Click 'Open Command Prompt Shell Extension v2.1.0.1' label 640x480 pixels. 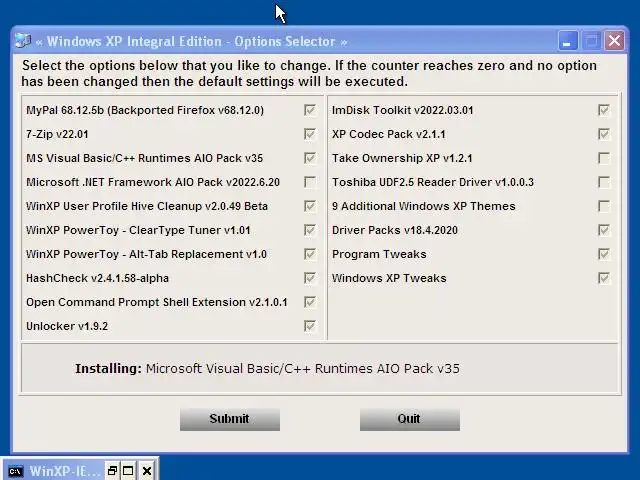click(x=157, y=302)
